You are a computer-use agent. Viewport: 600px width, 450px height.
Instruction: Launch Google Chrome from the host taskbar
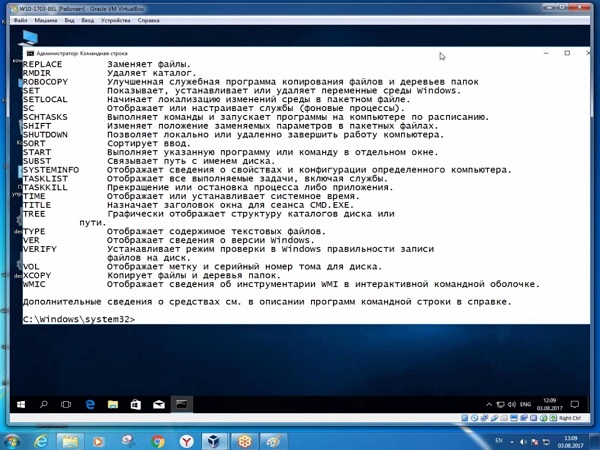point(158,440)
